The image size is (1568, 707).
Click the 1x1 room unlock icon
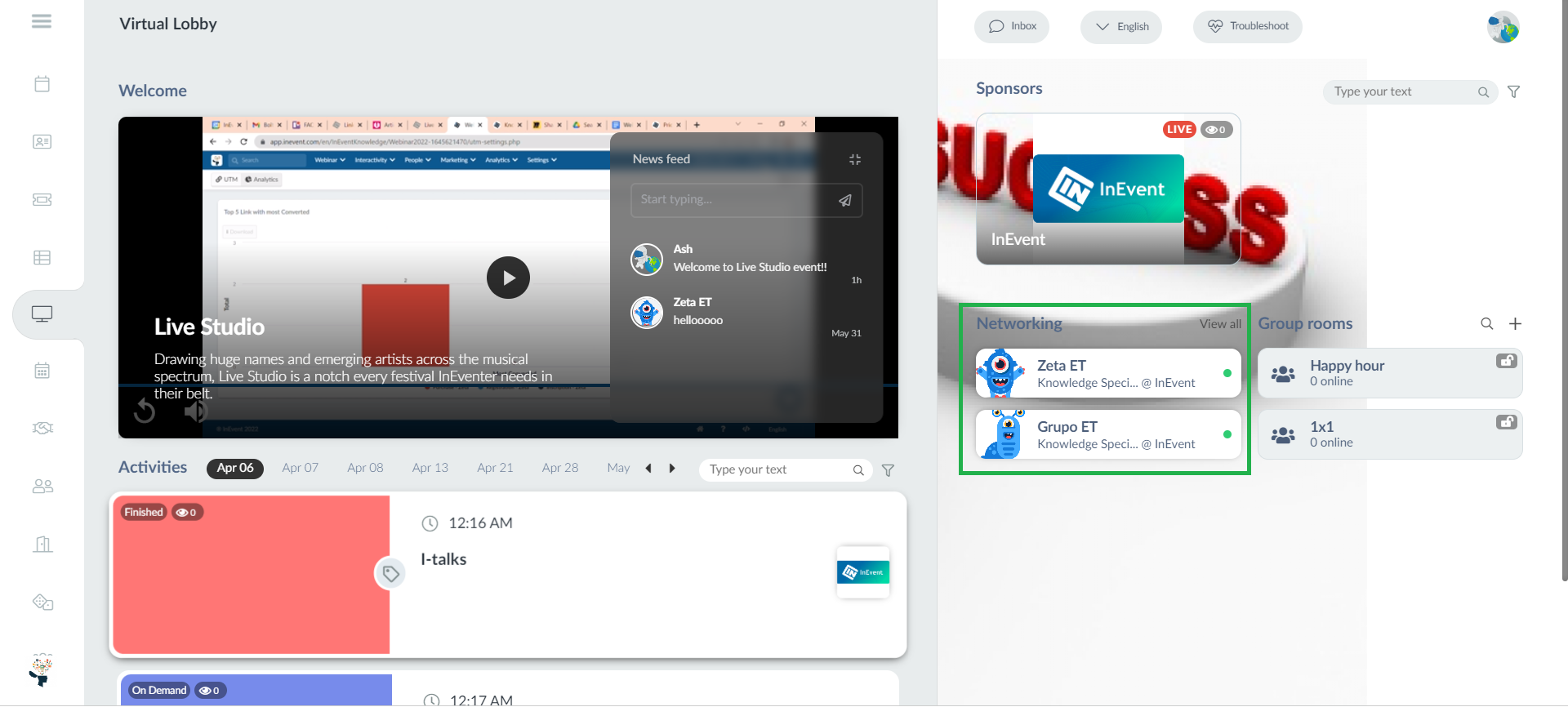click(1507, 422)
